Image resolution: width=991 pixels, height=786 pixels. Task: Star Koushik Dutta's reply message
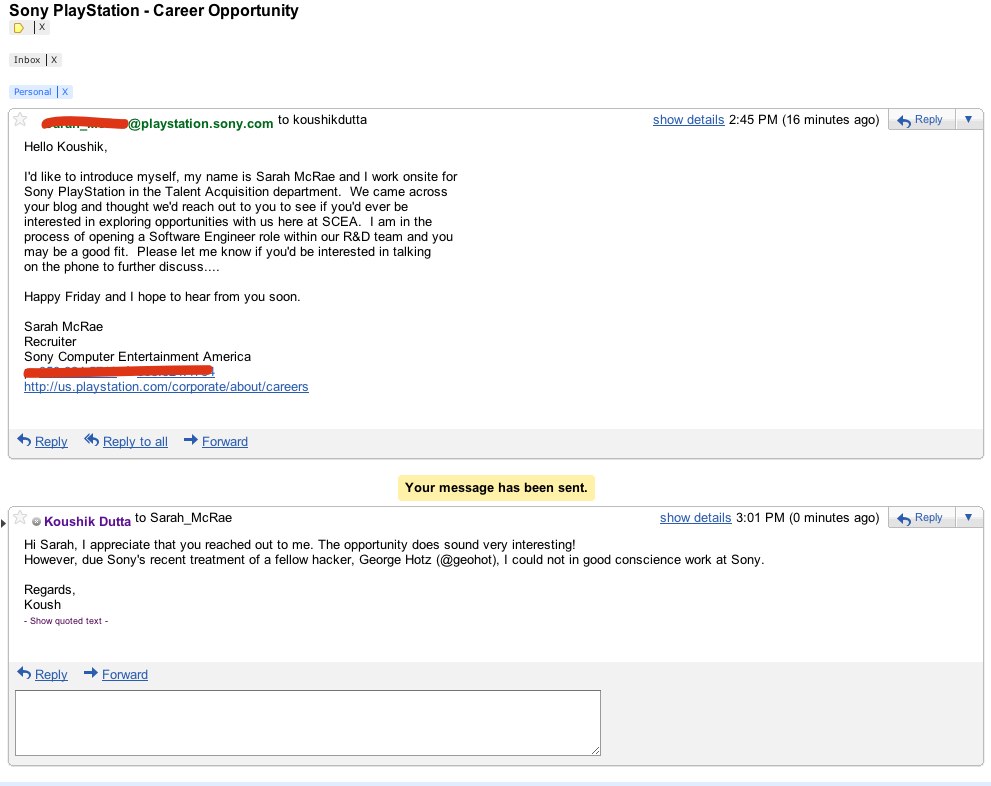point(20,517)
